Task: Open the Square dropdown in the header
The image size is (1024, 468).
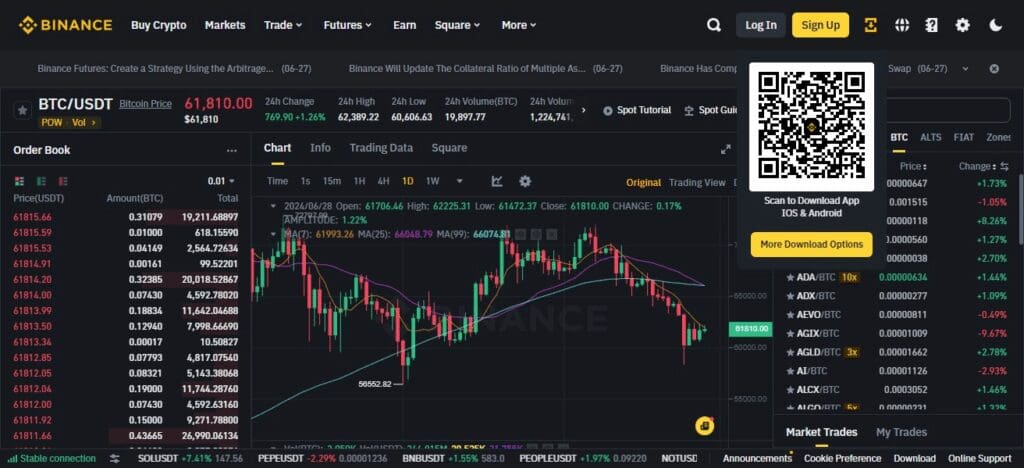Action: (x=457, y=25)
